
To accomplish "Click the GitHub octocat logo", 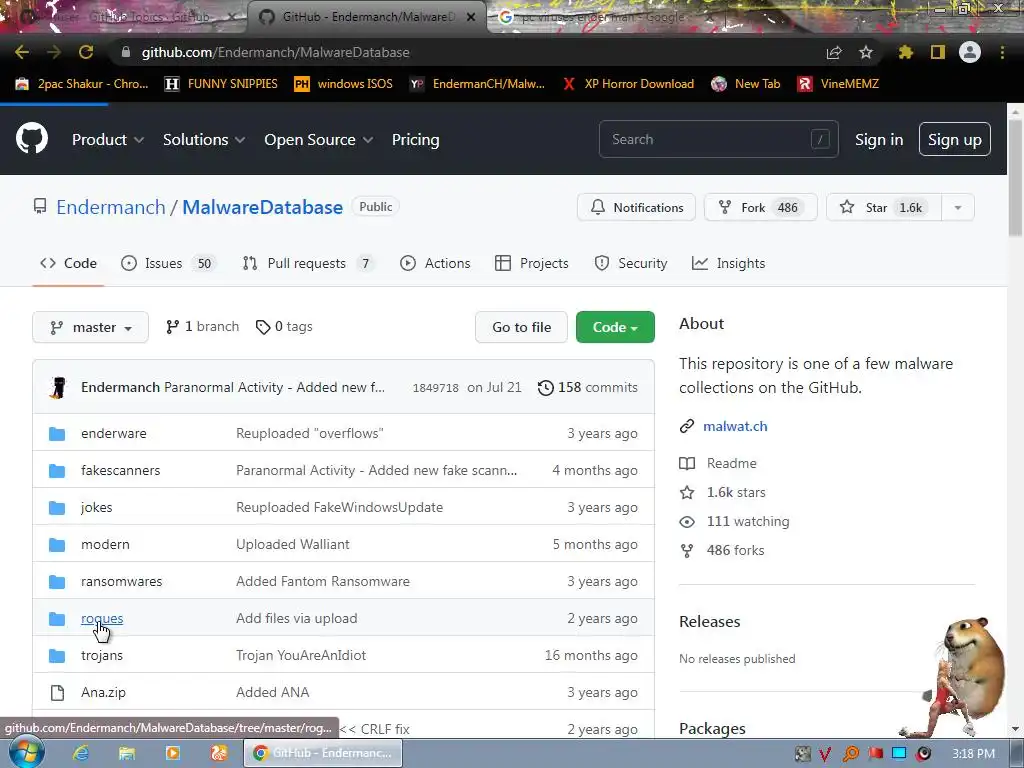I will click(x=32, y=138).
